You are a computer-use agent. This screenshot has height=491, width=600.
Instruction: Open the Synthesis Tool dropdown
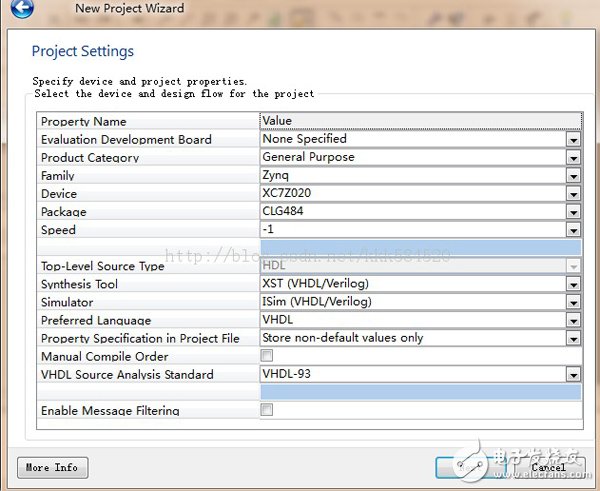[573, 284]
